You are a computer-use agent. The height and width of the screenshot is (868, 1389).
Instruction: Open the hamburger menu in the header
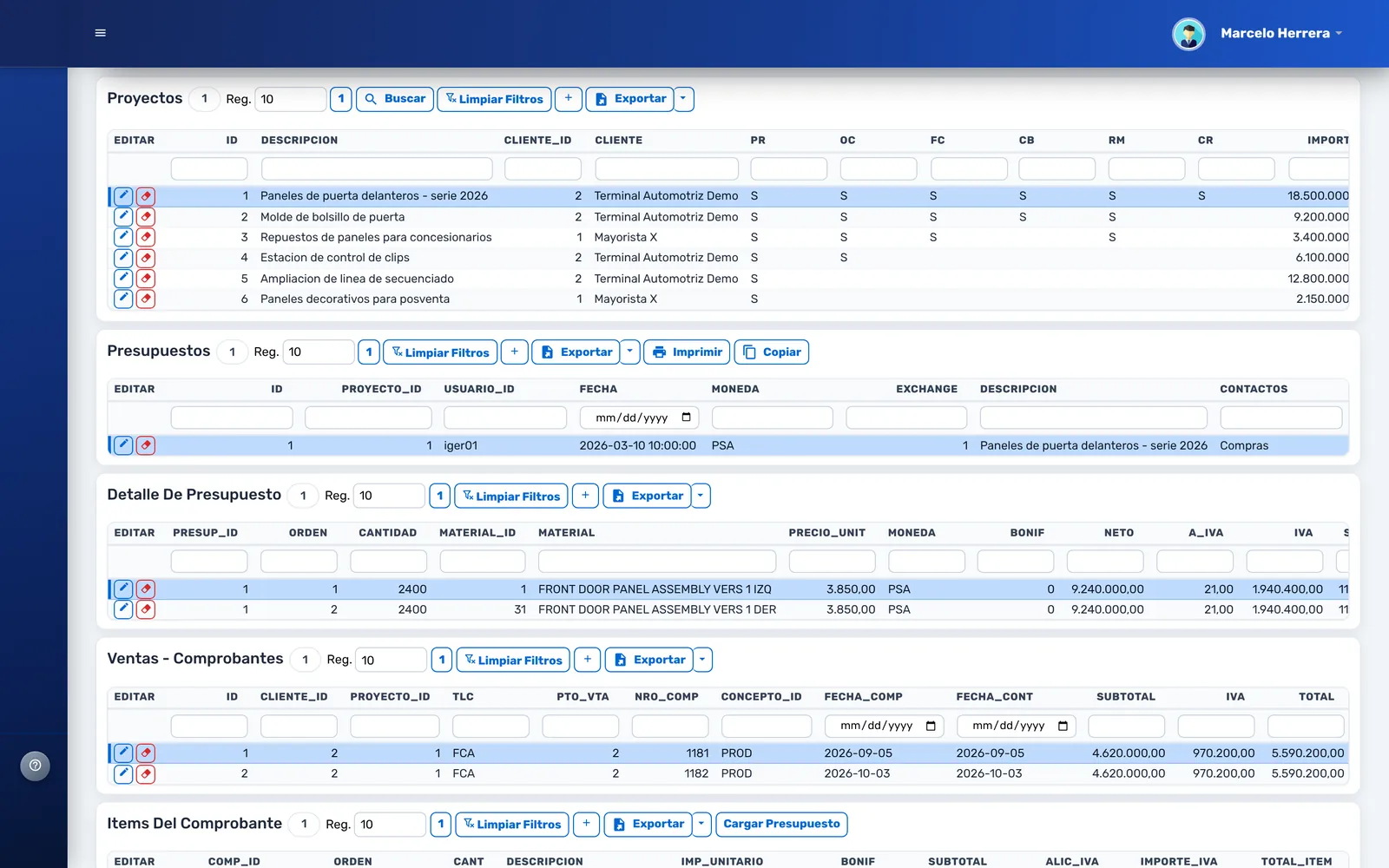click(x=100, y=33)
